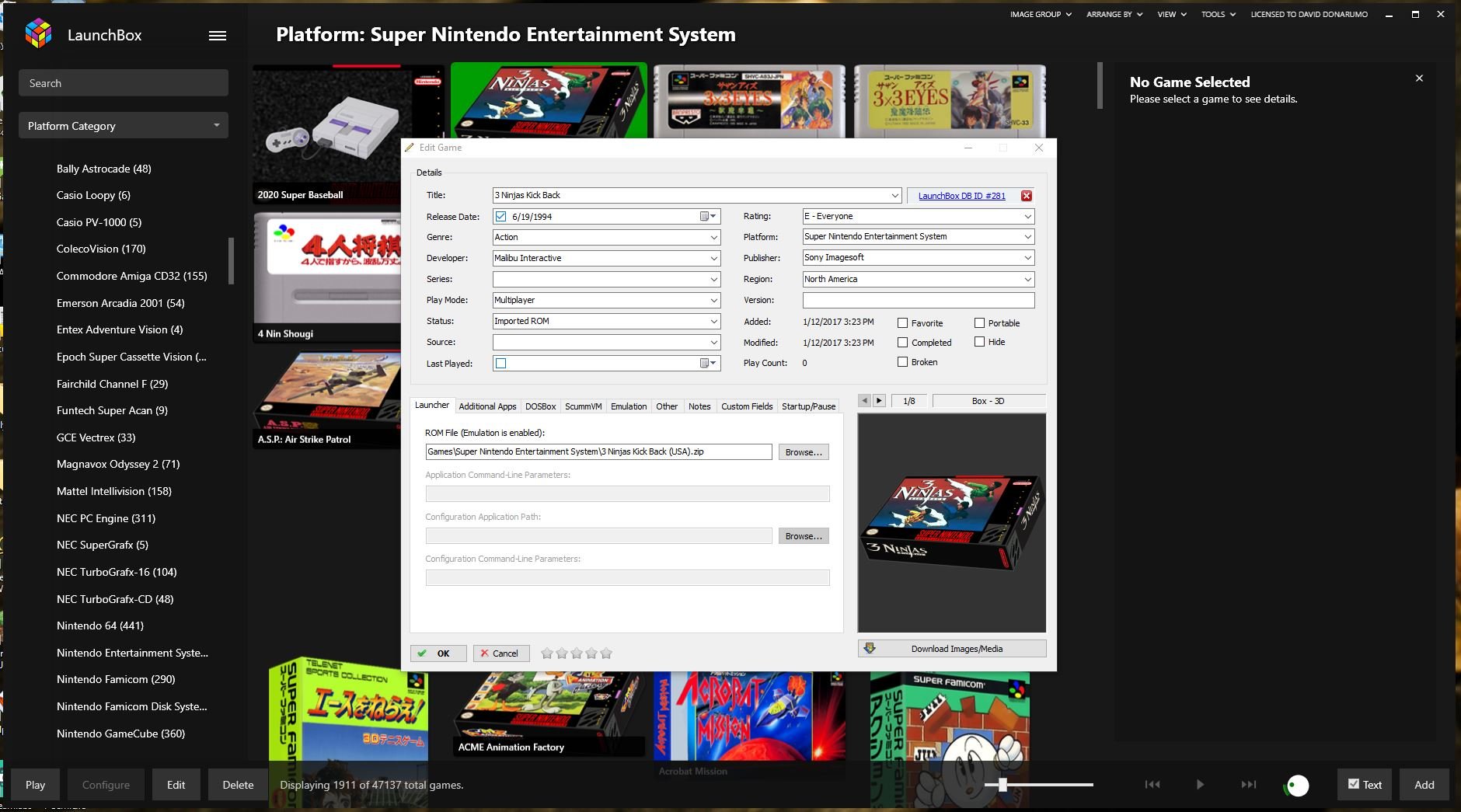Open the Last Played calendar picker
This screenshot has width=1461, height=812.
(x=708, y=363)
